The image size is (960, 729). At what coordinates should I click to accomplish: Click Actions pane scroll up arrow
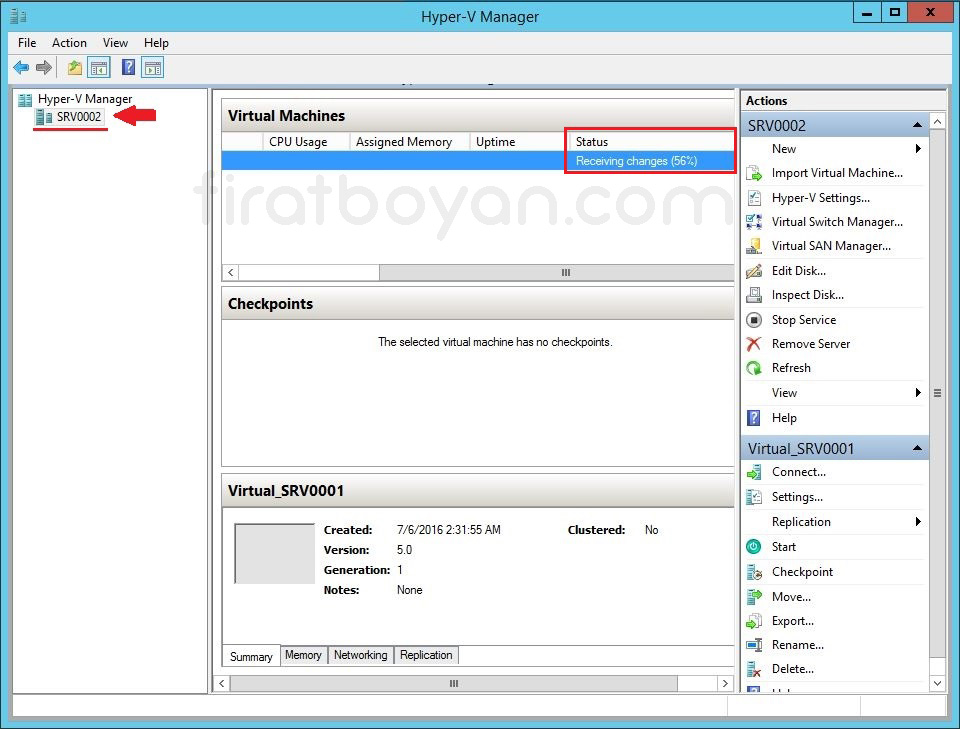[x=937, y=121]
